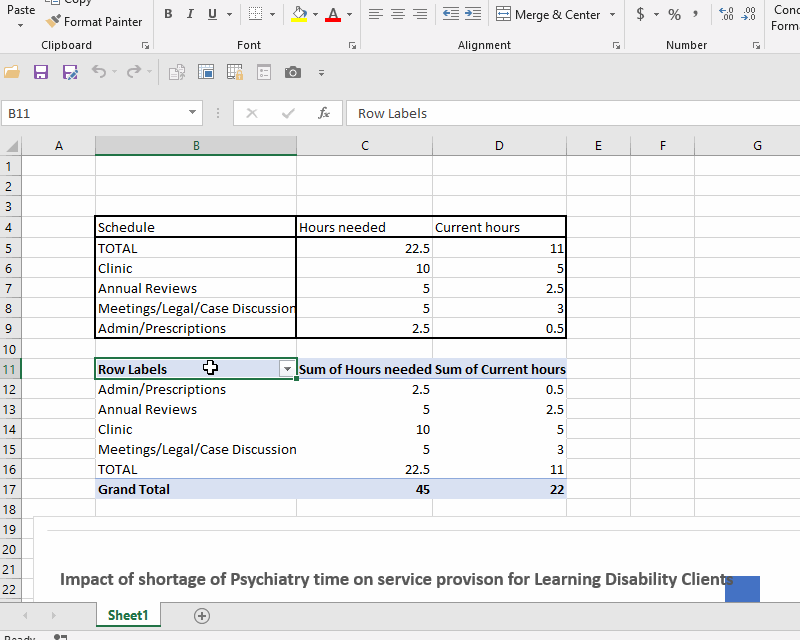
Task: Open file using the folder icon
Action: pos(12,72)
